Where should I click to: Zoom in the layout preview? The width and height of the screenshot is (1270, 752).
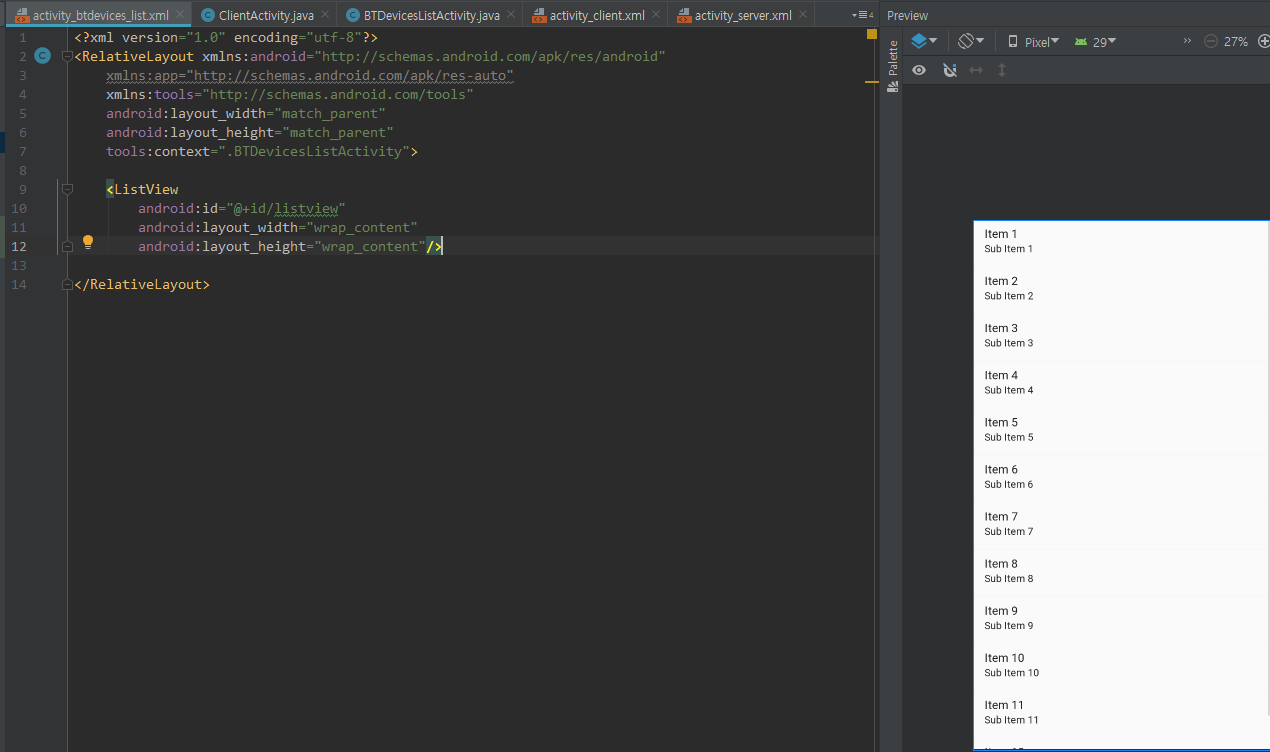[1263, 41]
